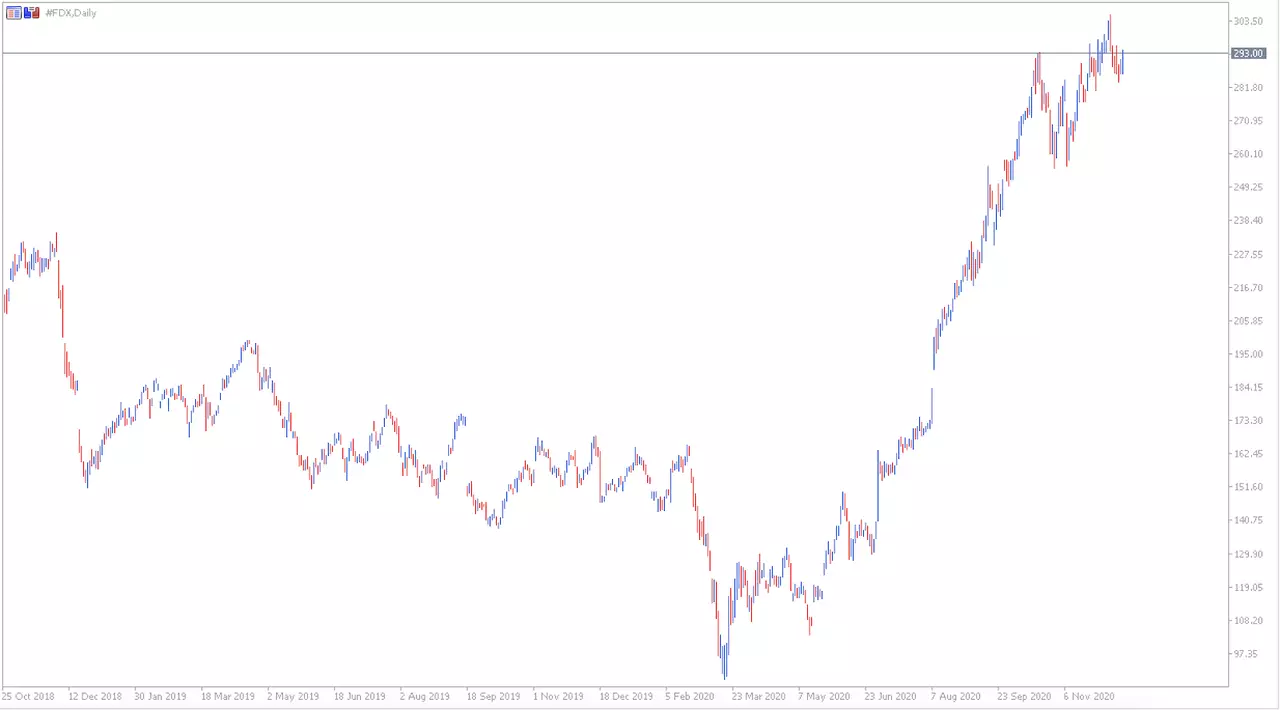
Task: Click the 129.90 price scale value
Action: 1247,554
